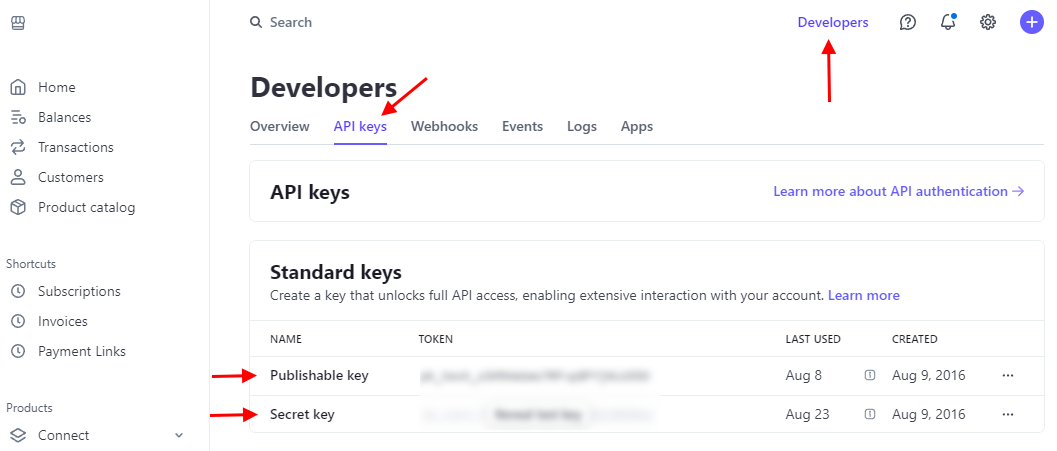
Task: Open Developers link in top bar
Action: coord(833,22)
